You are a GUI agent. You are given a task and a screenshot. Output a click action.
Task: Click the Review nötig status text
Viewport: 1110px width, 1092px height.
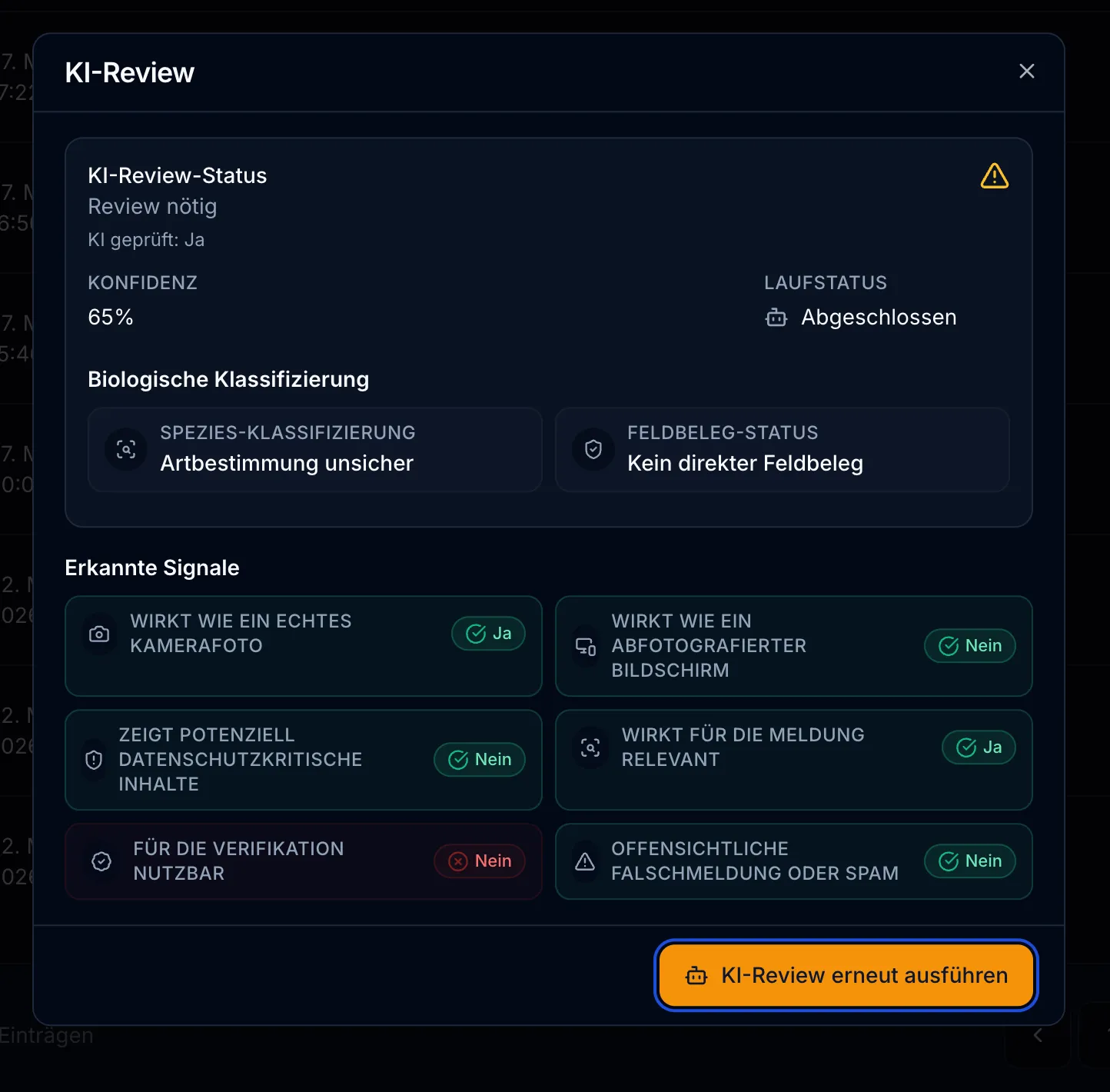coord(152,207)
